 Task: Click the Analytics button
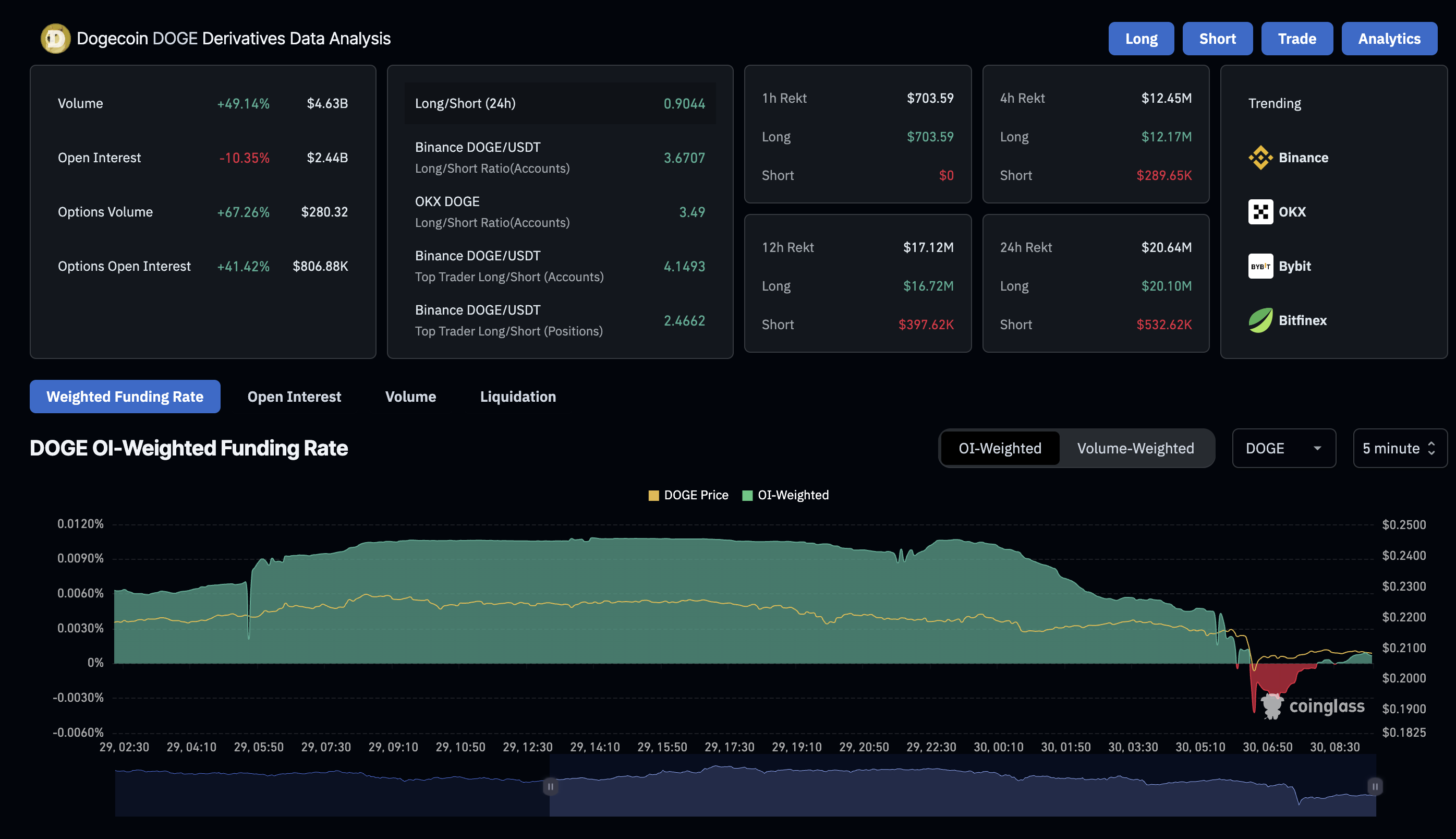(x=1389, y=39)
